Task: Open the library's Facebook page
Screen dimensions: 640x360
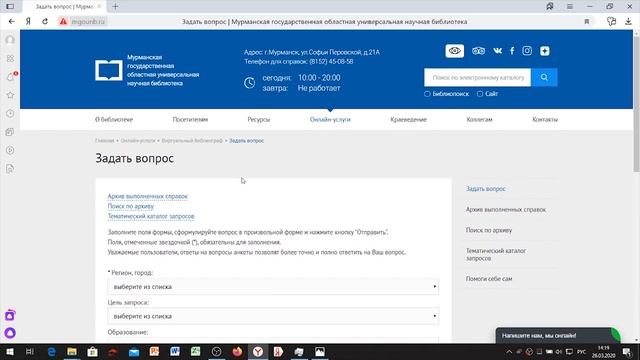Action: tap(512, 51)
